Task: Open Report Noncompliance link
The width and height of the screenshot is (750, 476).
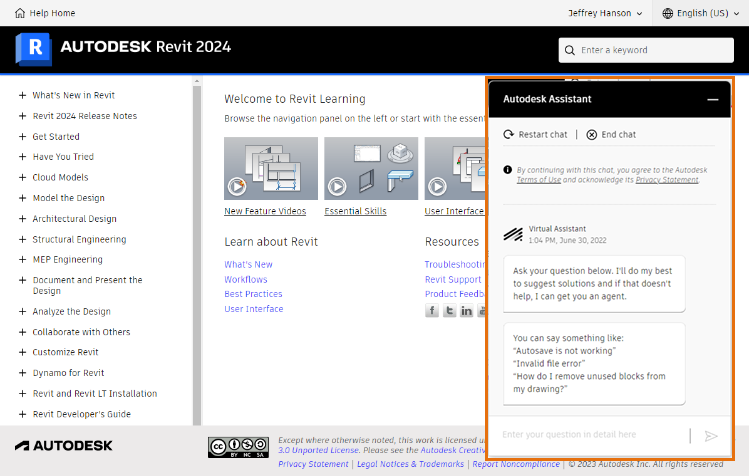Action: [x=516, y=464]
